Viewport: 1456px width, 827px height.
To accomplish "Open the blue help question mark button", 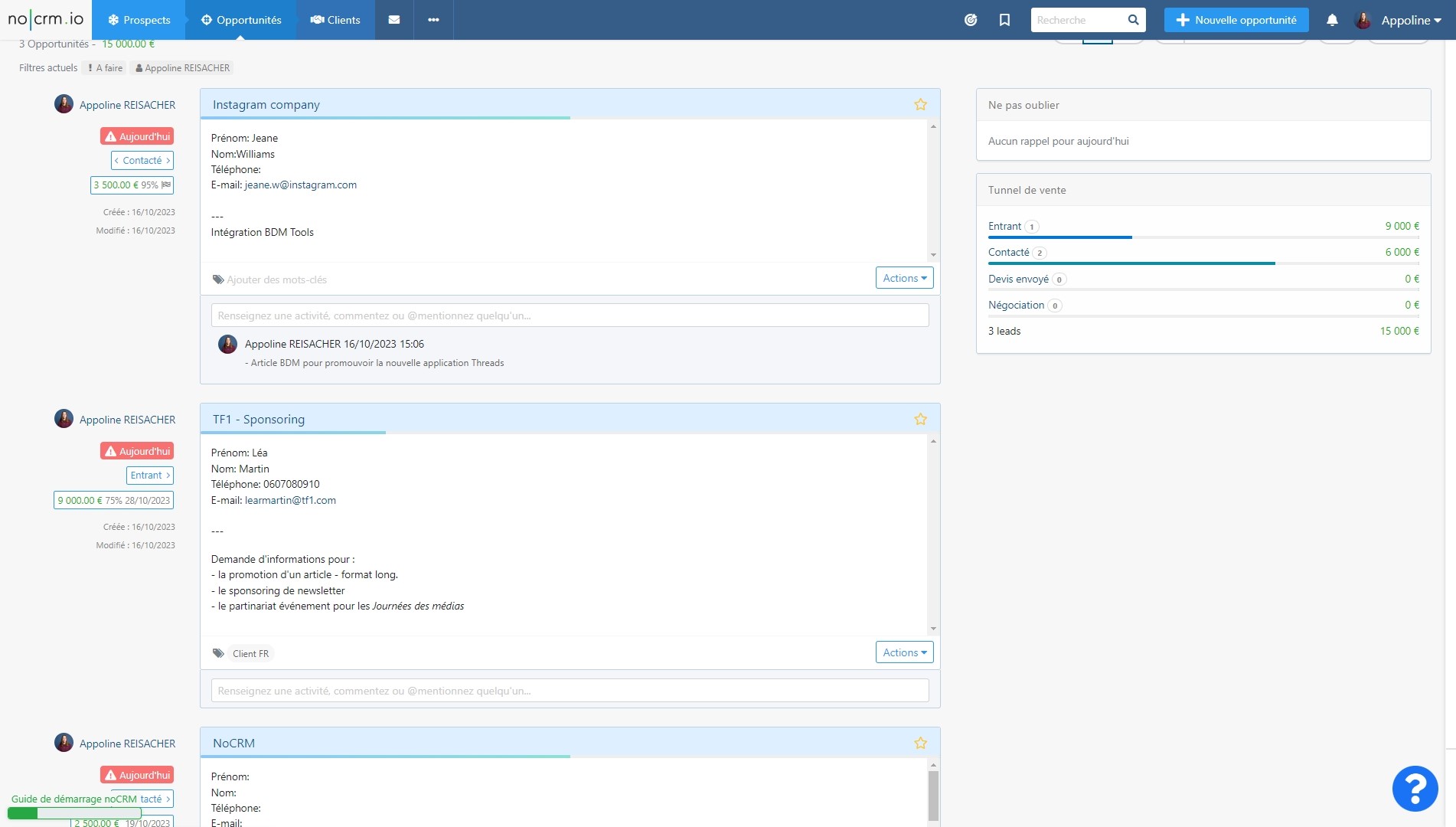I will 1415,788.
